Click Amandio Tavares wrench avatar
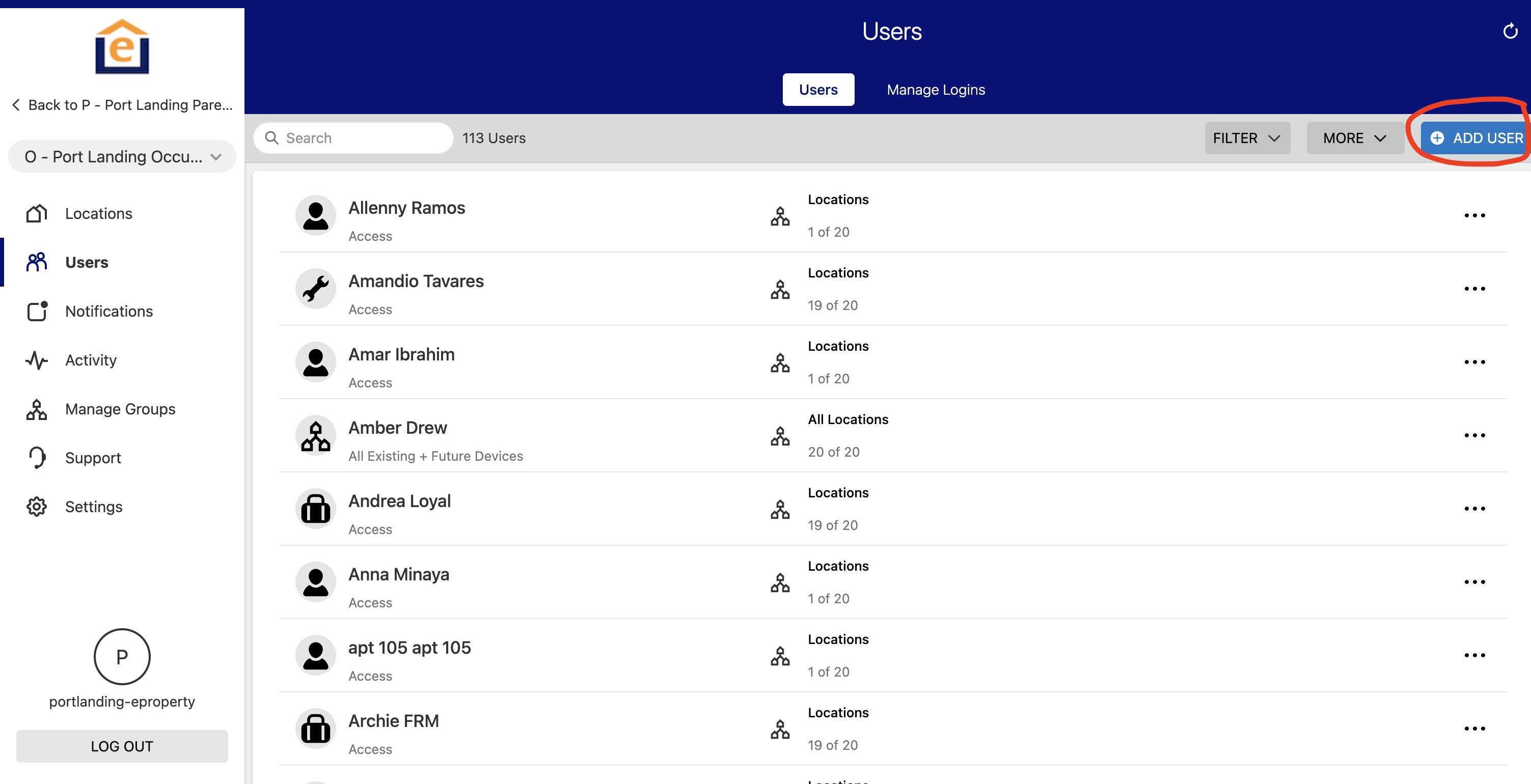 (316, 289)
